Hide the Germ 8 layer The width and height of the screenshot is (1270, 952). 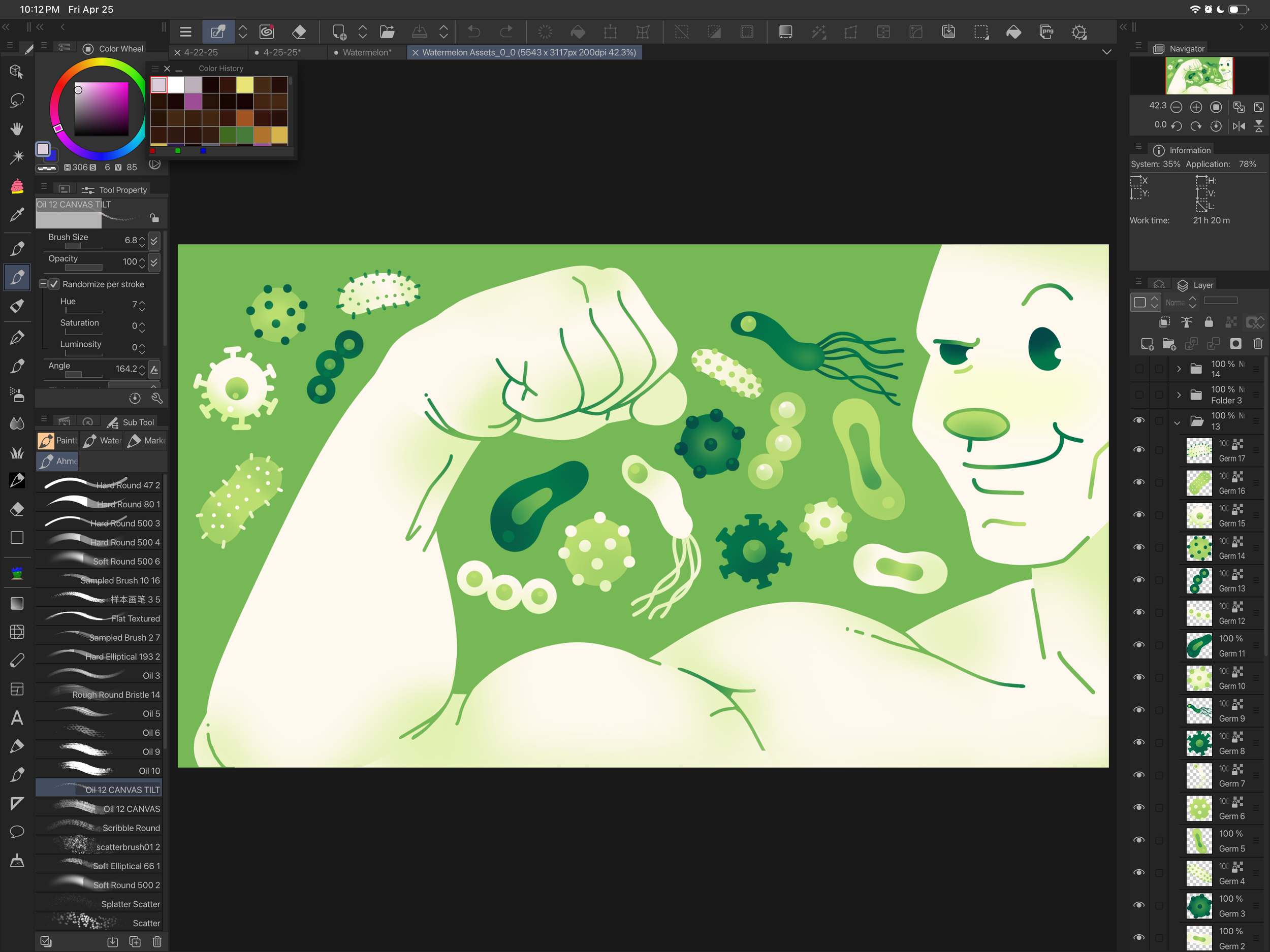[x=1138, y=742]
